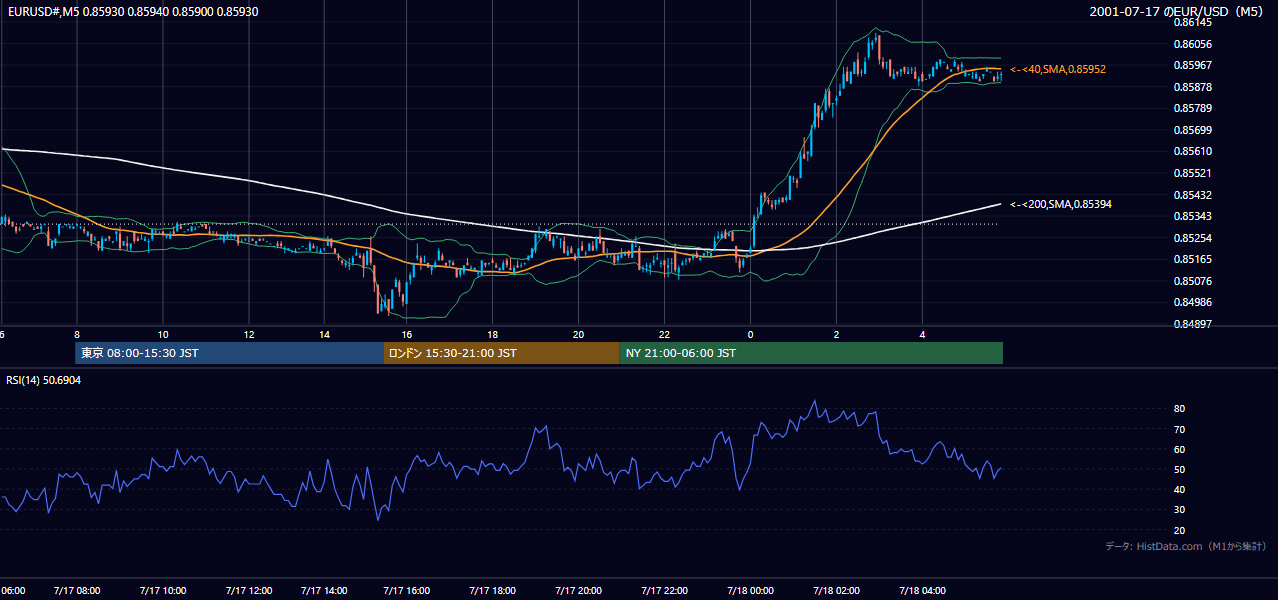Screen dimensions: 1278x600
Task: Click hour 22 on the price chart axis
Action: pos(665,334)
